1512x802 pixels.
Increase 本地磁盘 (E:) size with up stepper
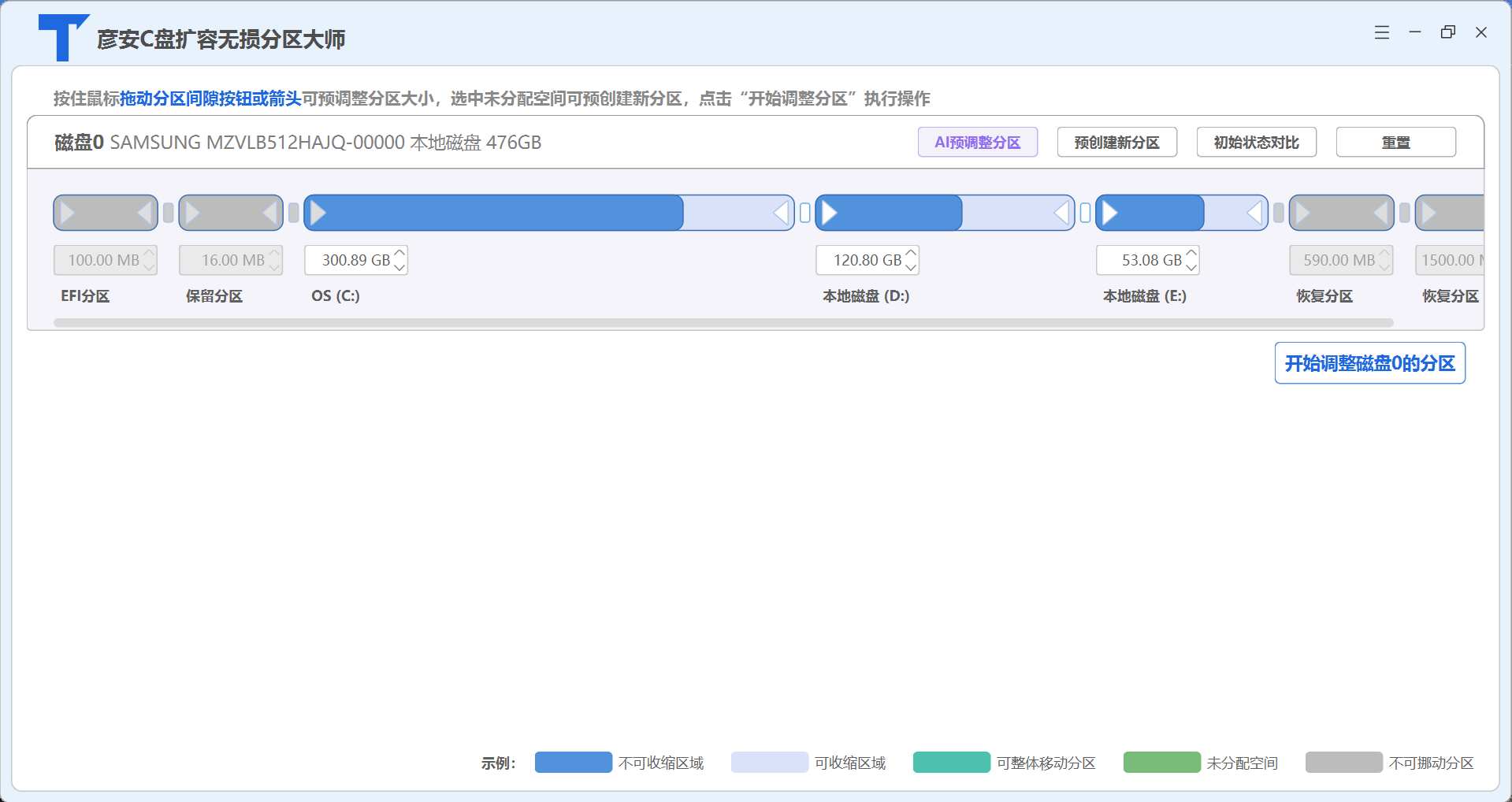1191,253
